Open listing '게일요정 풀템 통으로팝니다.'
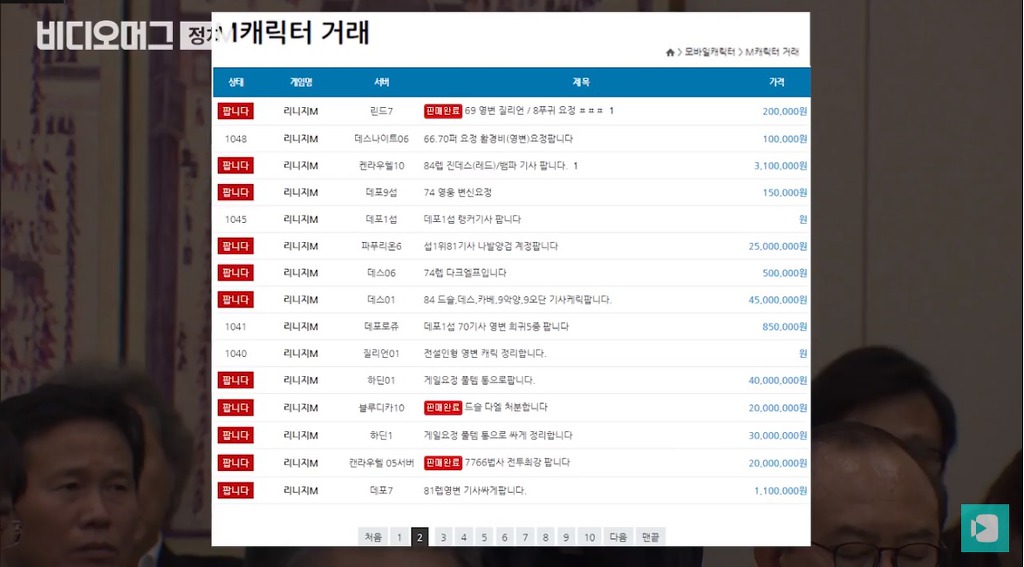The width and height of the screenshot is (1024, 567). [x=479, y=380]
